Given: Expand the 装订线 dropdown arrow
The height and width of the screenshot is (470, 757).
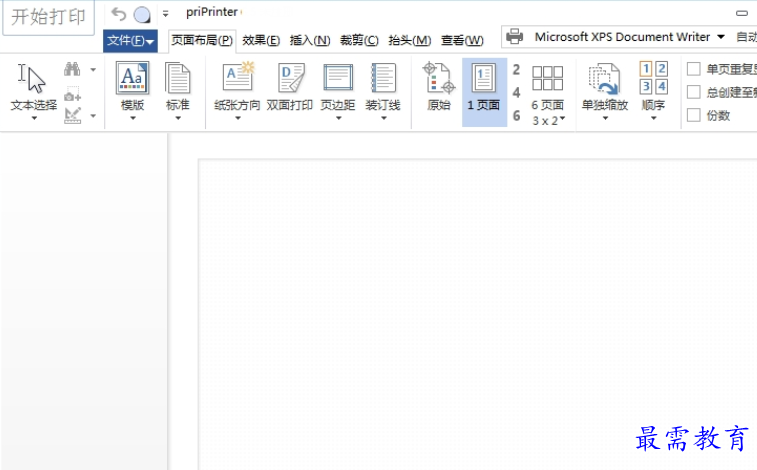Looking at the screenshot, I should coord(383,118).
